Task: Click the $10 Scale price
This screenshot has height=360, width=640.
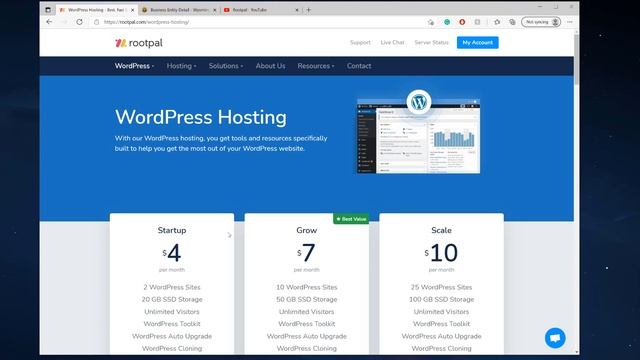Action: [441, 253]
